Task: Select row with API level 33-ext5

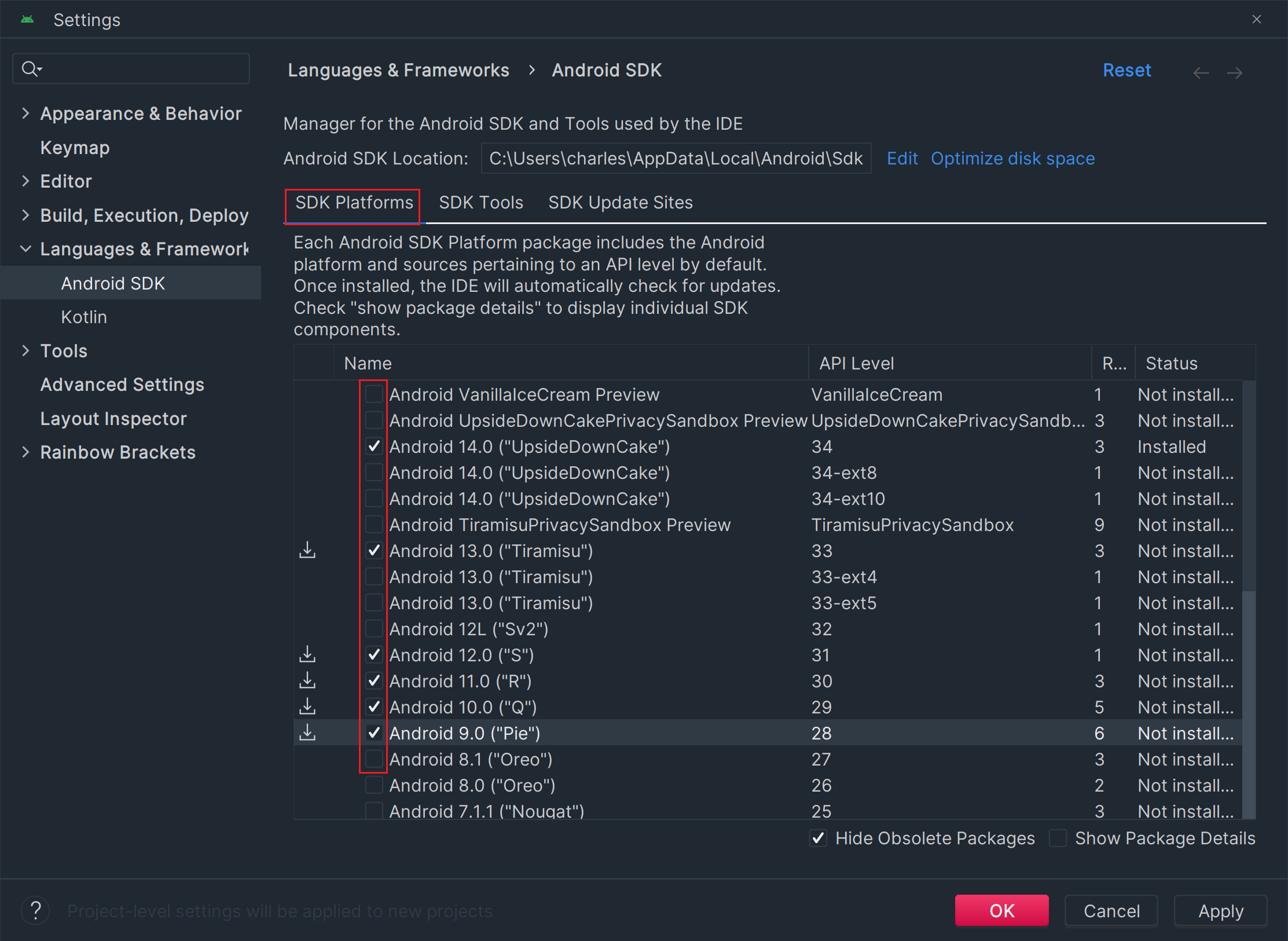Action: pos(768,602)
